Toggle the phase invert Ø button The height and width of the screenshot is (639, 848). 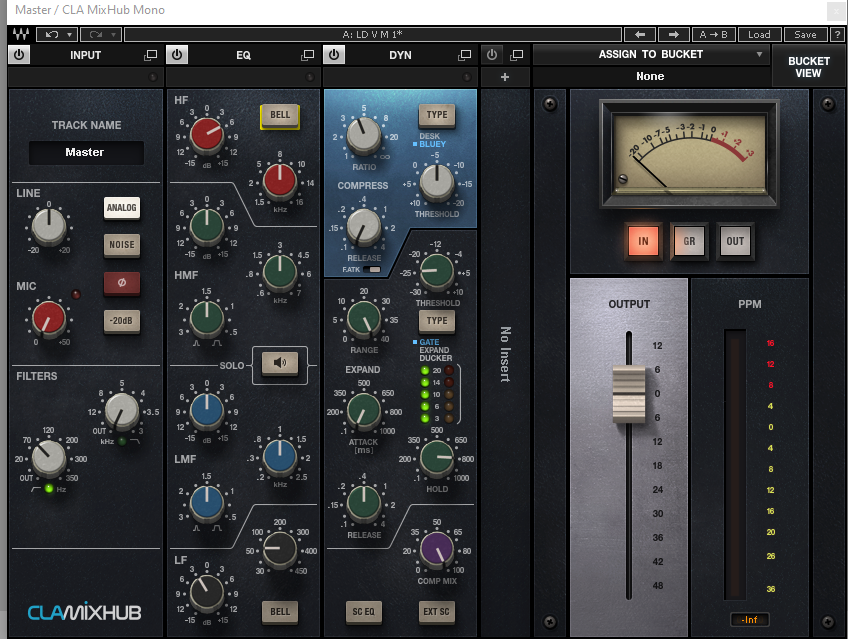pyautogui.click(x=122, y=283)
